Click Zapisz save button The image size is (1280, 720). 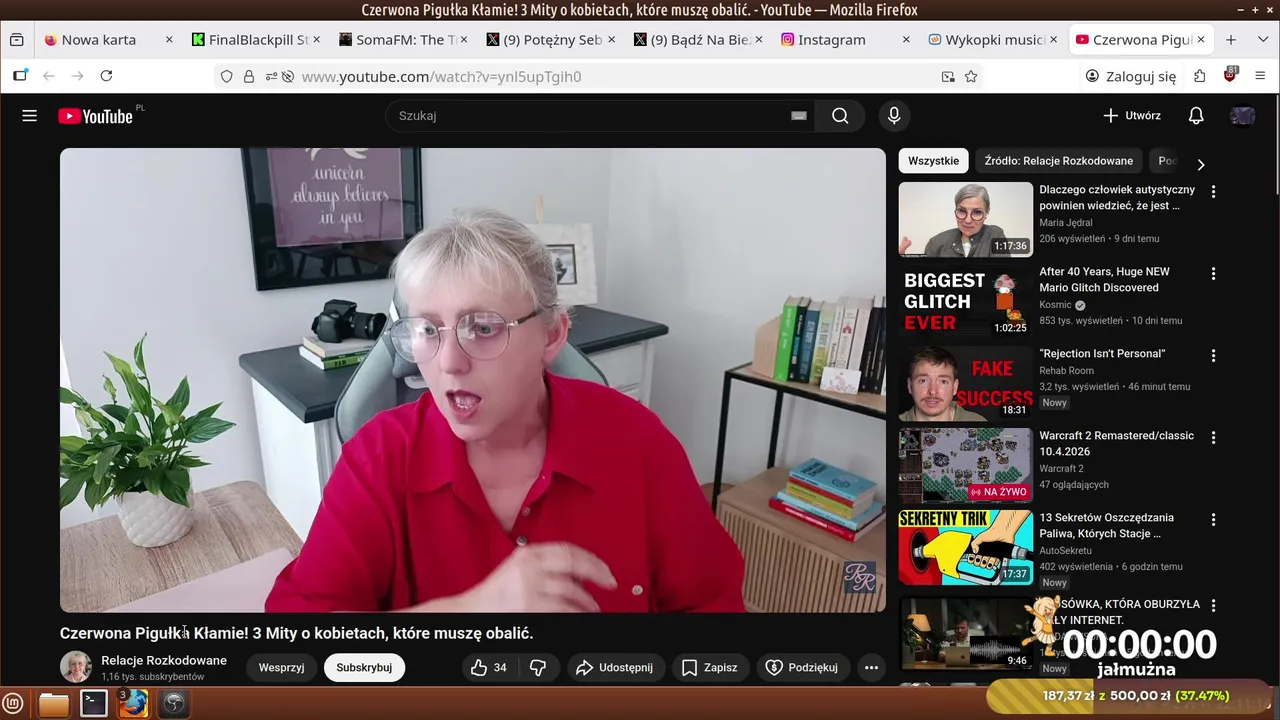(x=710, y=667)
